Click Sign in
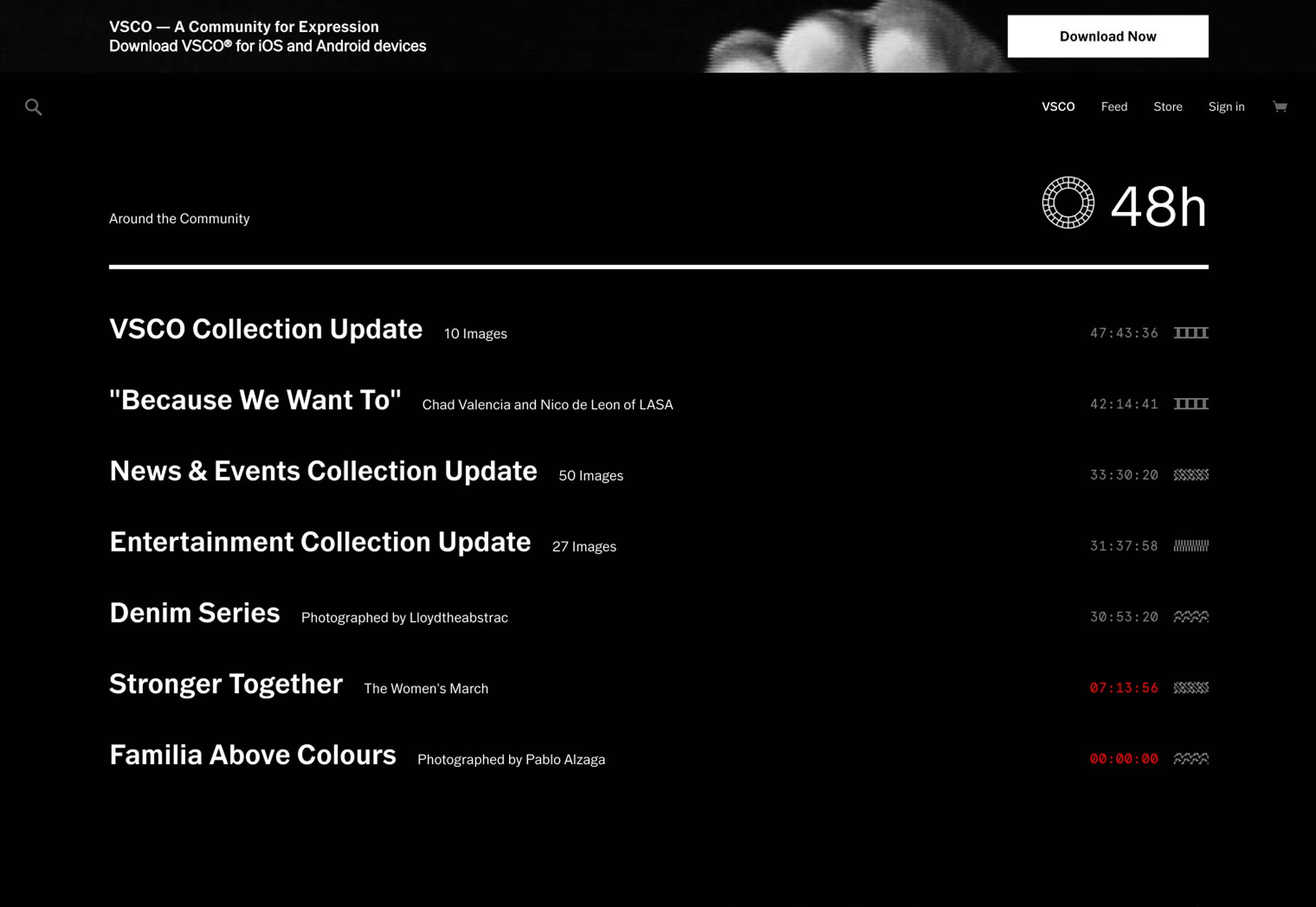1316x907 pixels. [1226, 107]
